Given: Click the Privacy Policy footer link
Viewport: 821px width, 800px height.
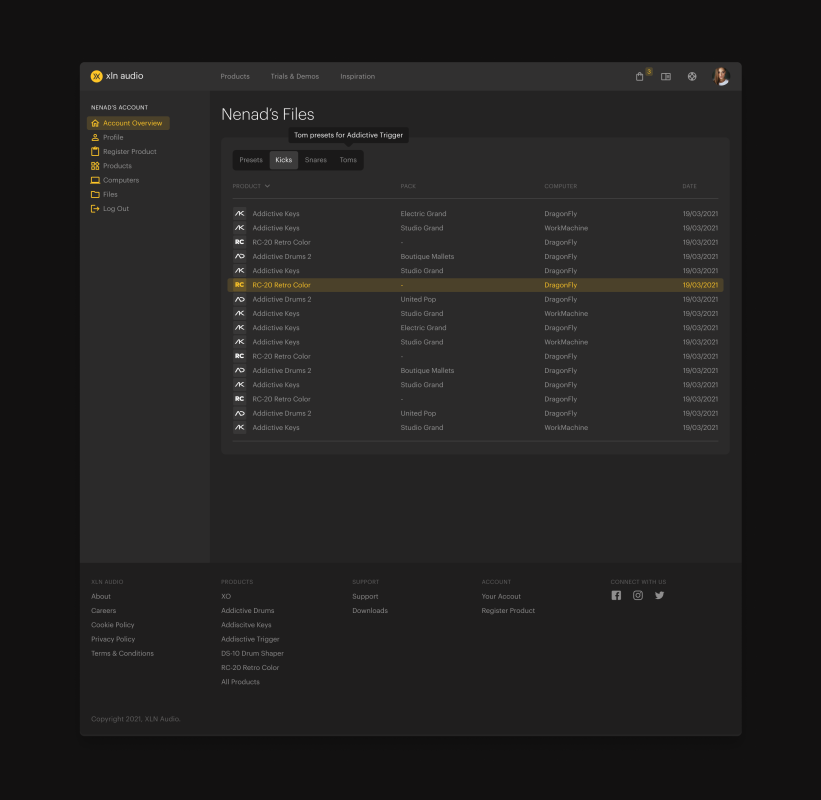Looking at the screenshot, I should (113, 639).
